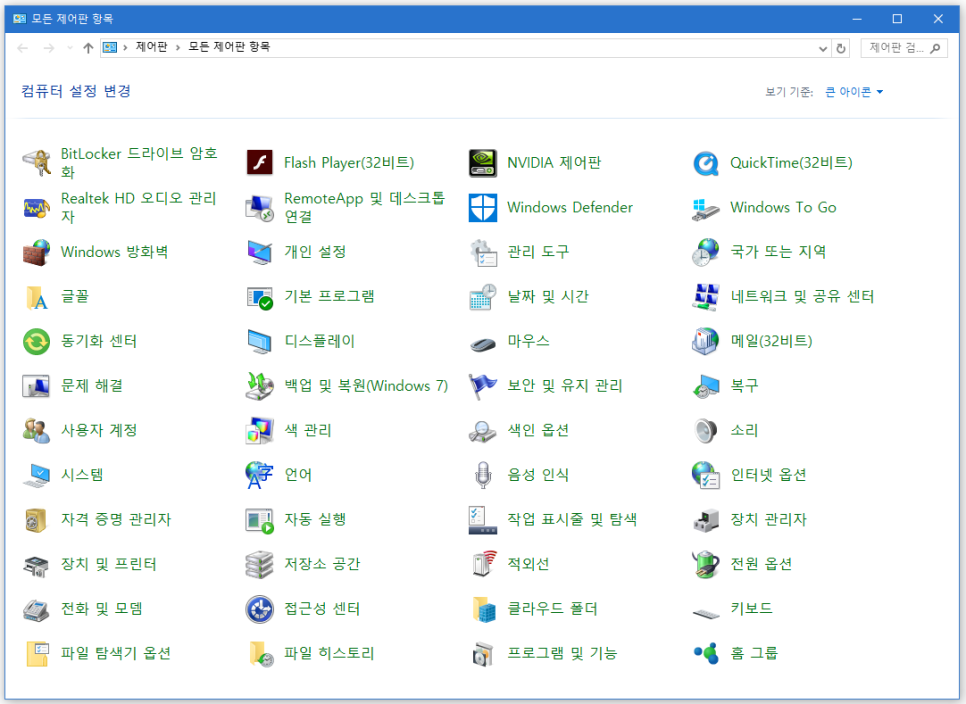The width and height of the screenshot is (966, 704).
Task: Click the QuickTime(32비트) icon
Action: pos(706,163)
